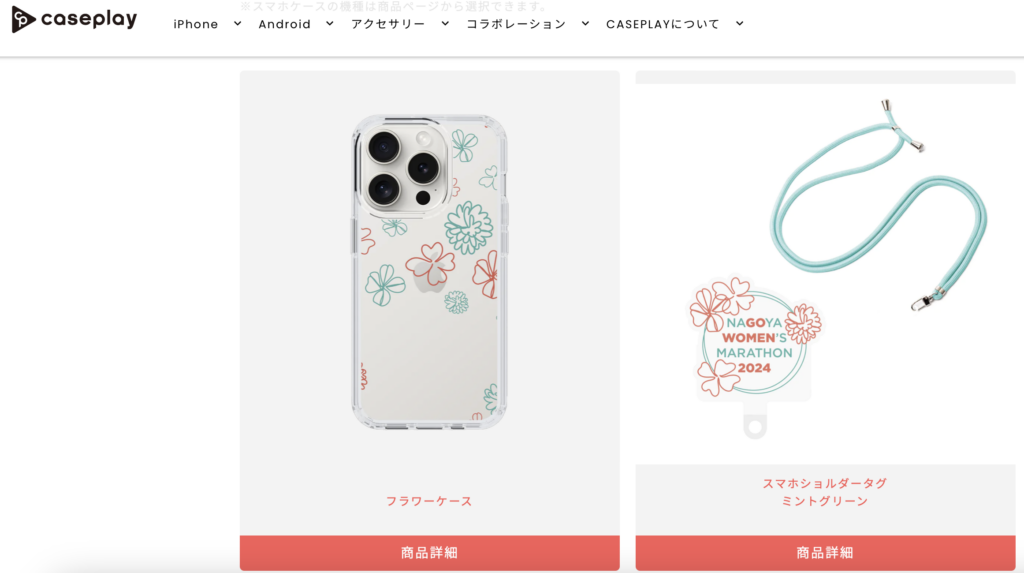This screenshot has width=1024, height=573.
Task: Expand the chevron beside コラボレーション
Action: point(586,24)
